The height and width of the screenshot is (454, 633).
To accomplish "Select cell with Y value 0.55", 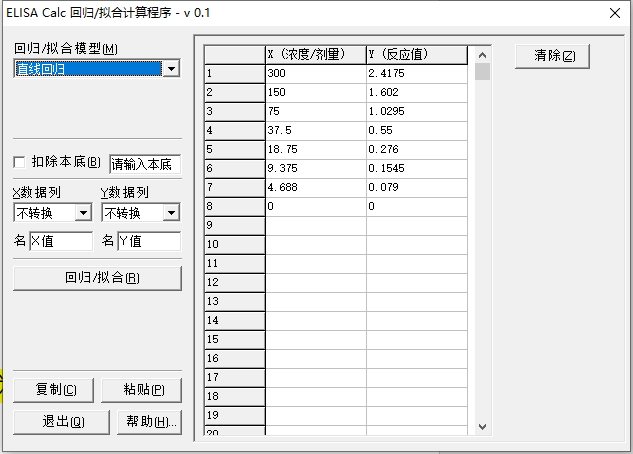I will pyautogui.click(x=417, y=131).
